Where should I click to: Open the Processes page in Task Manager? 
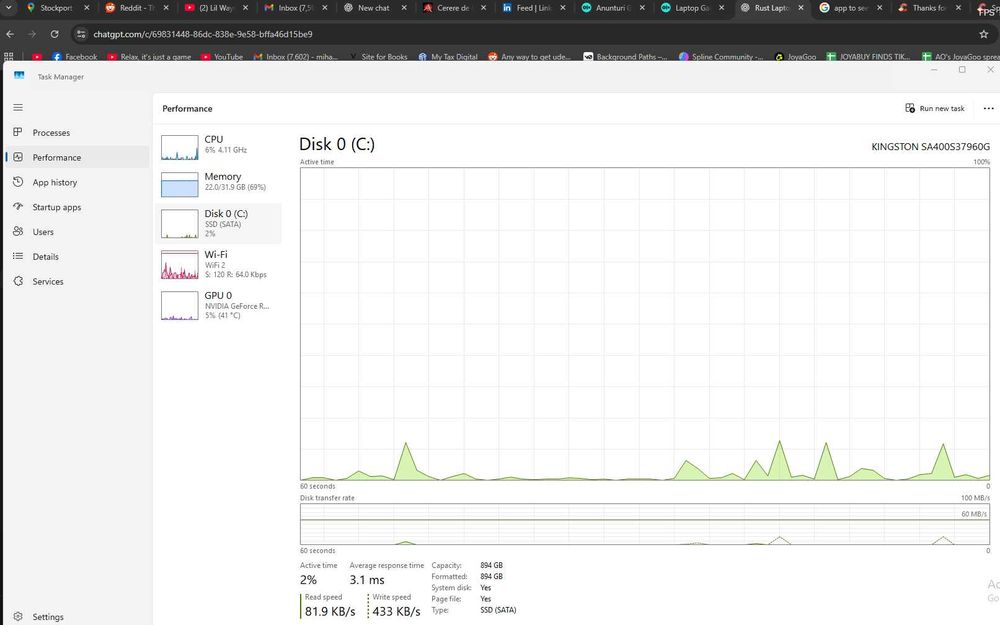77,133
